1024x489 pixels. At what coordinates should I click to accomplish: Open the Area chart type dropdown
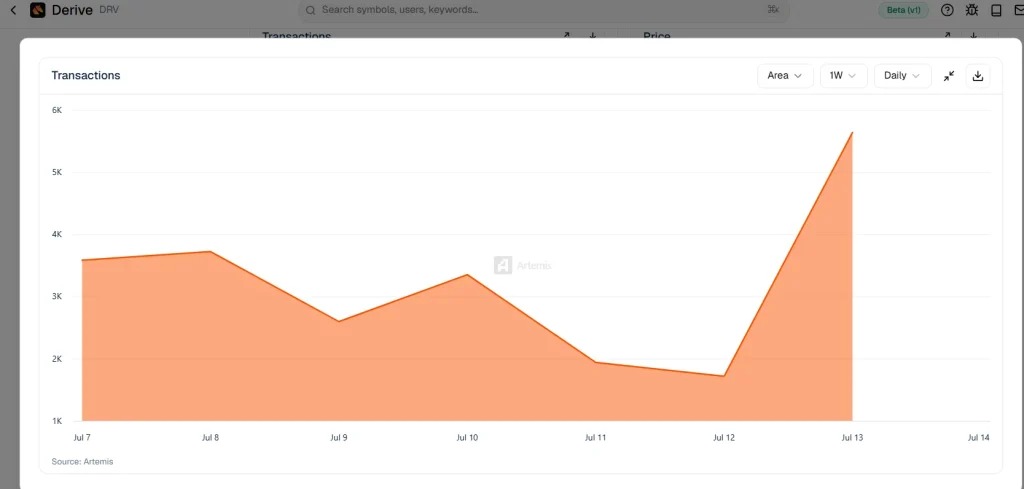pos(785,76)
